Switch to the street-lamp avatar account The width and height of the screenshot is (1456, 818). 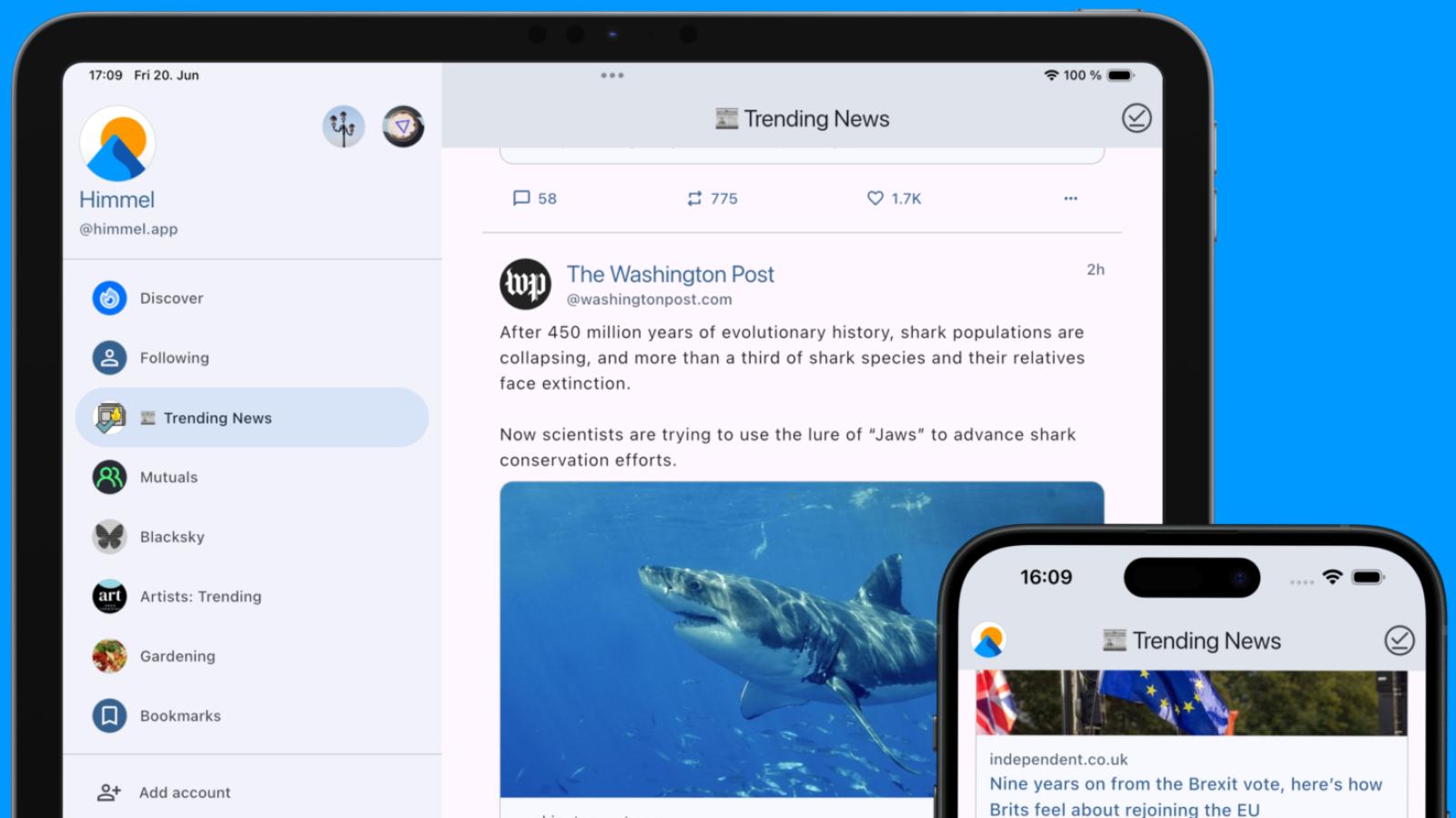[x=343, y=126]
